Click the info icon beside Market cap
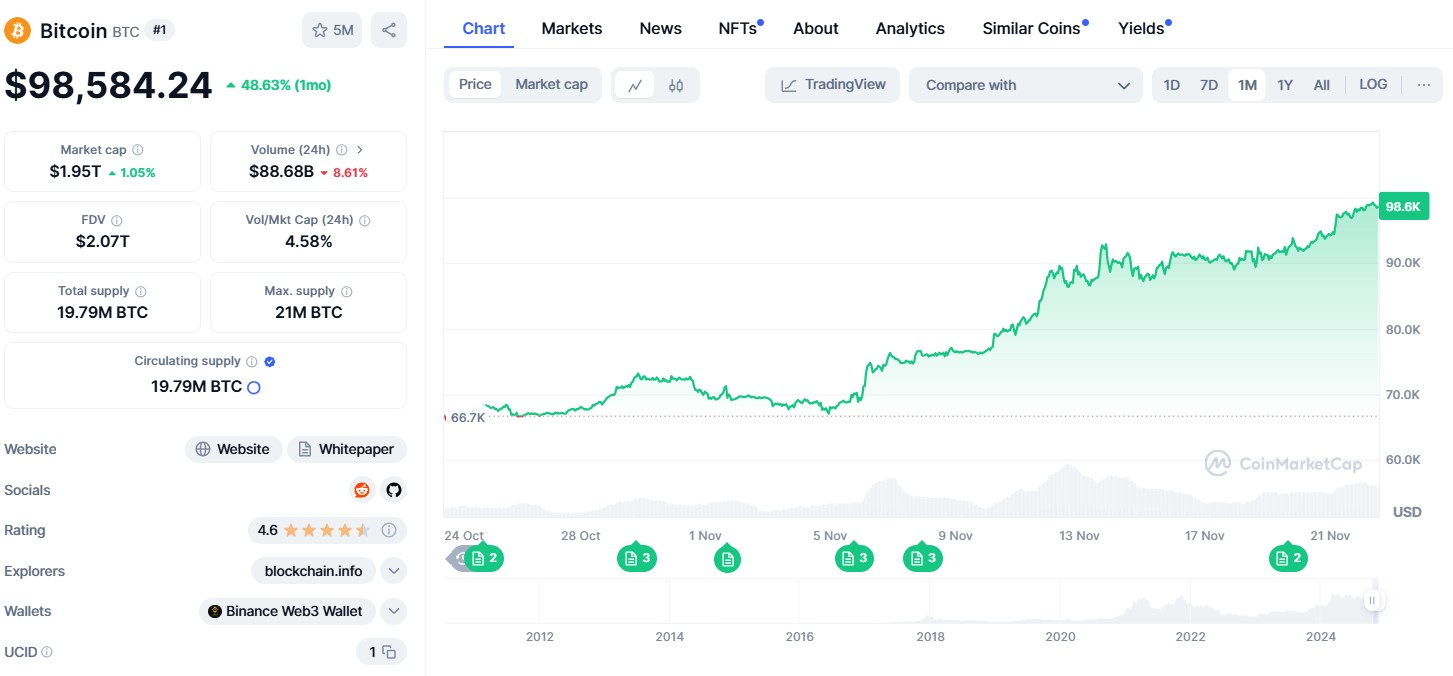This screenshot has width=1453, height=676. point(138,150)
